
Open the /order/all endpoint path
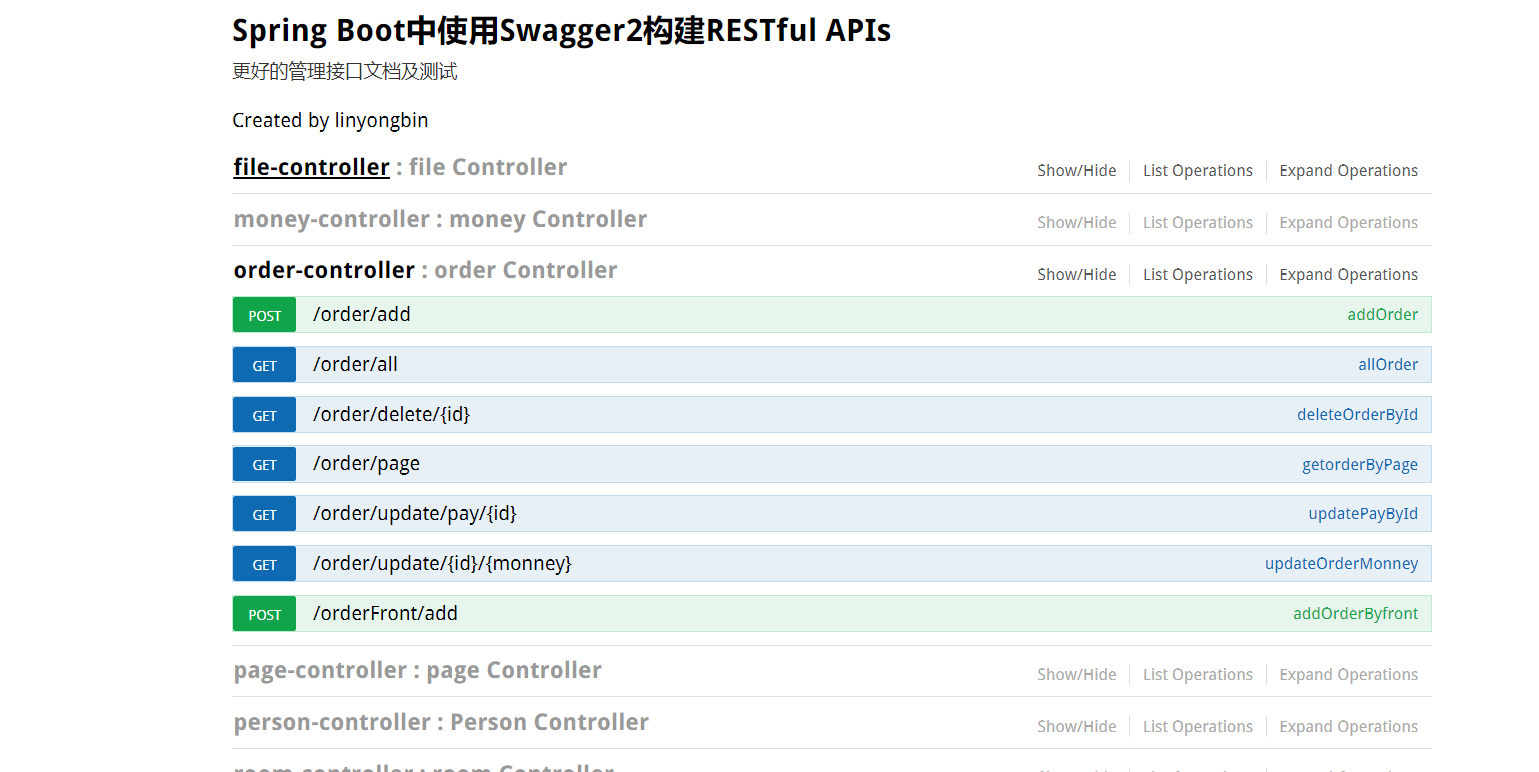[x=355, y=365]
